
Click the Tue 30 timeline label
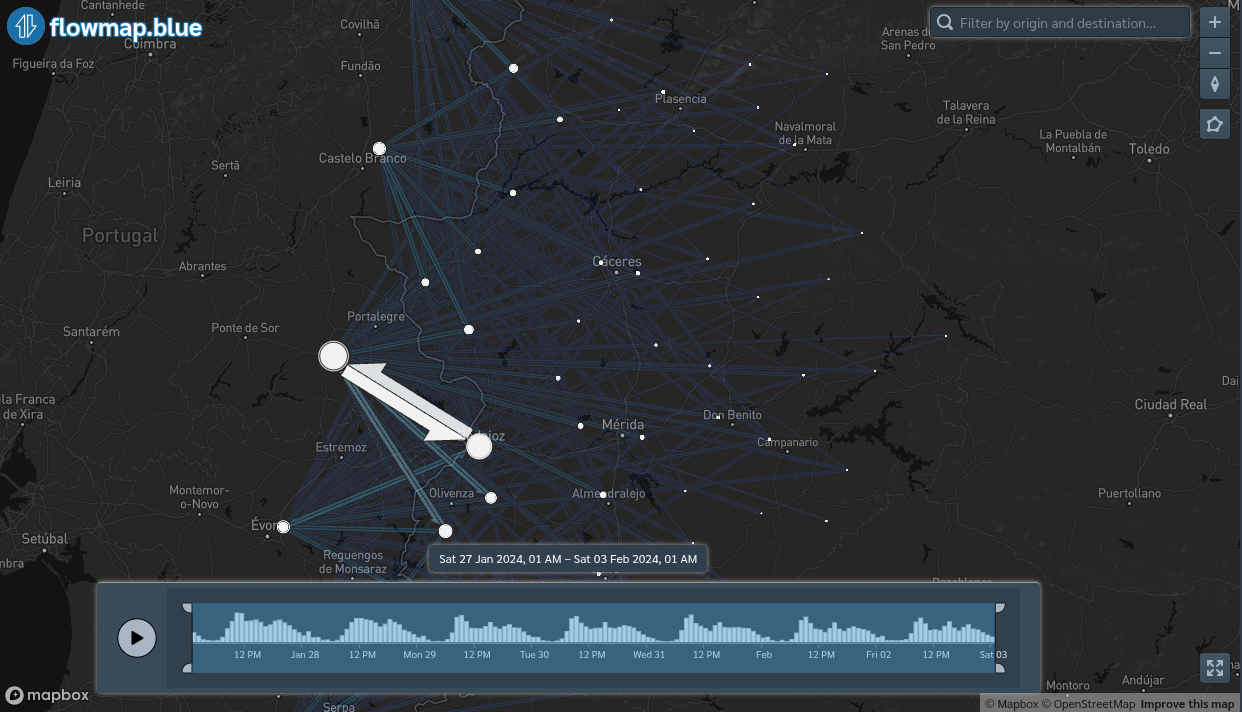click(534, 655)
